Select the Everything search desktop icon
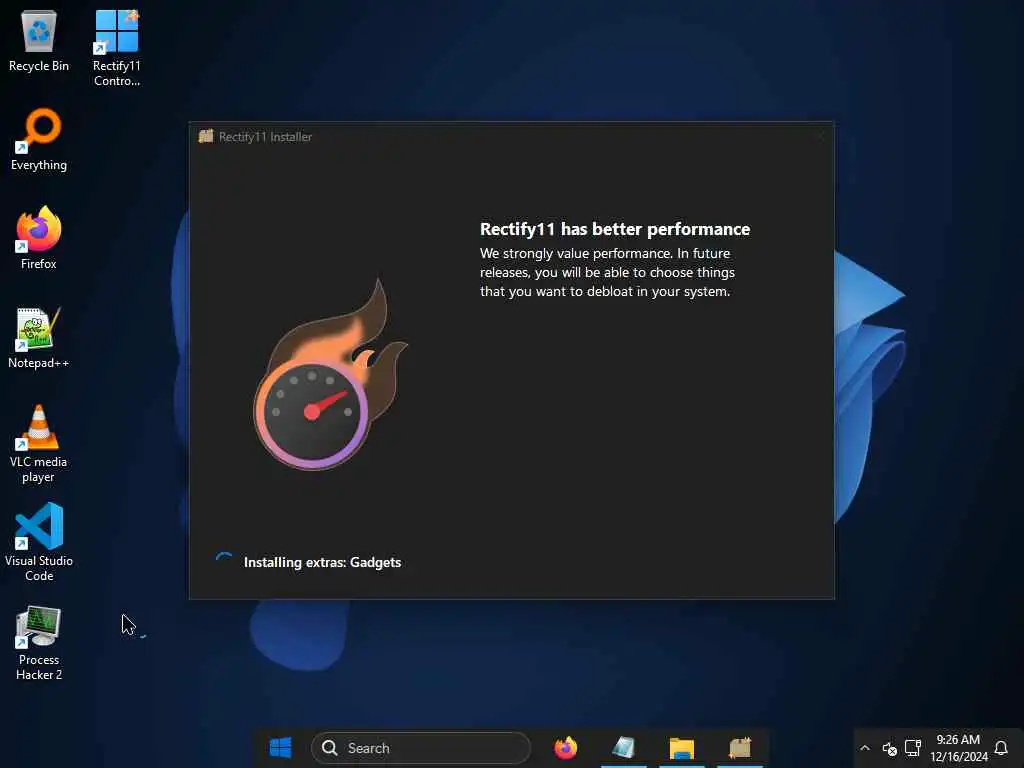Screen dimensions: 1024x768 tap(39, 140)
